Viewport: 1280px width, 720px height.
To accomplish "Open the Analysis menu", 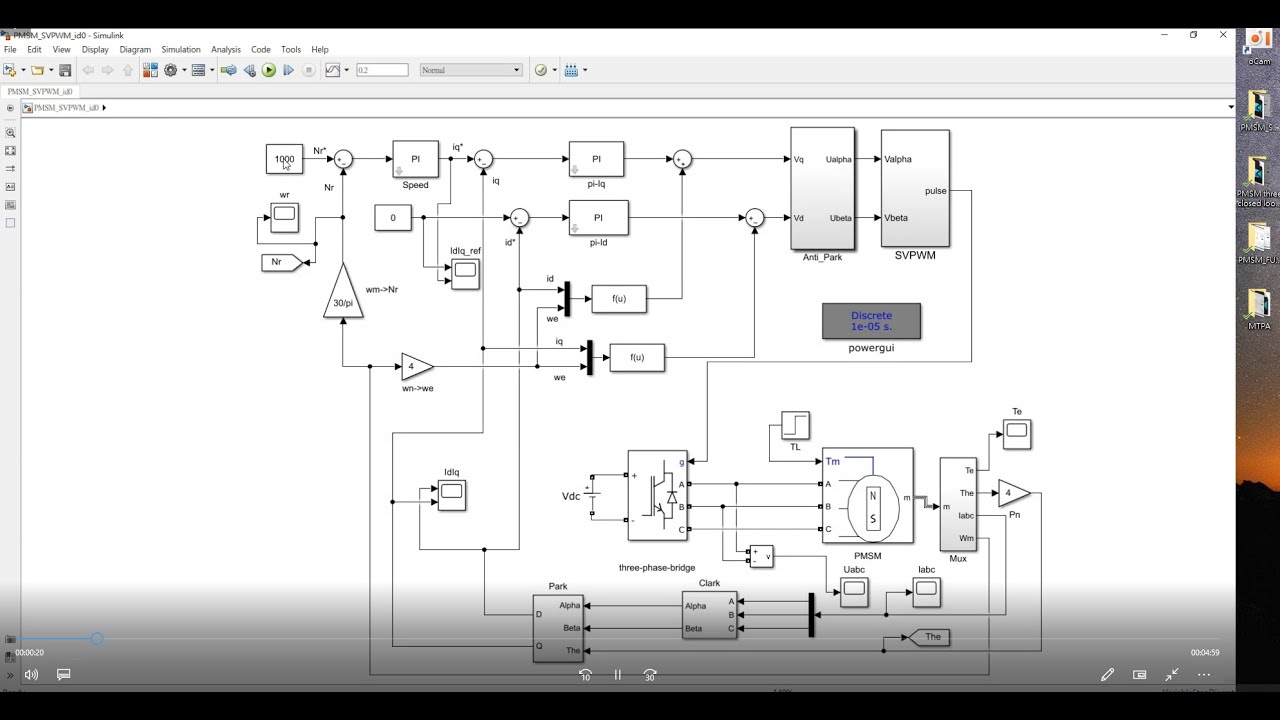I will point(226,49).
